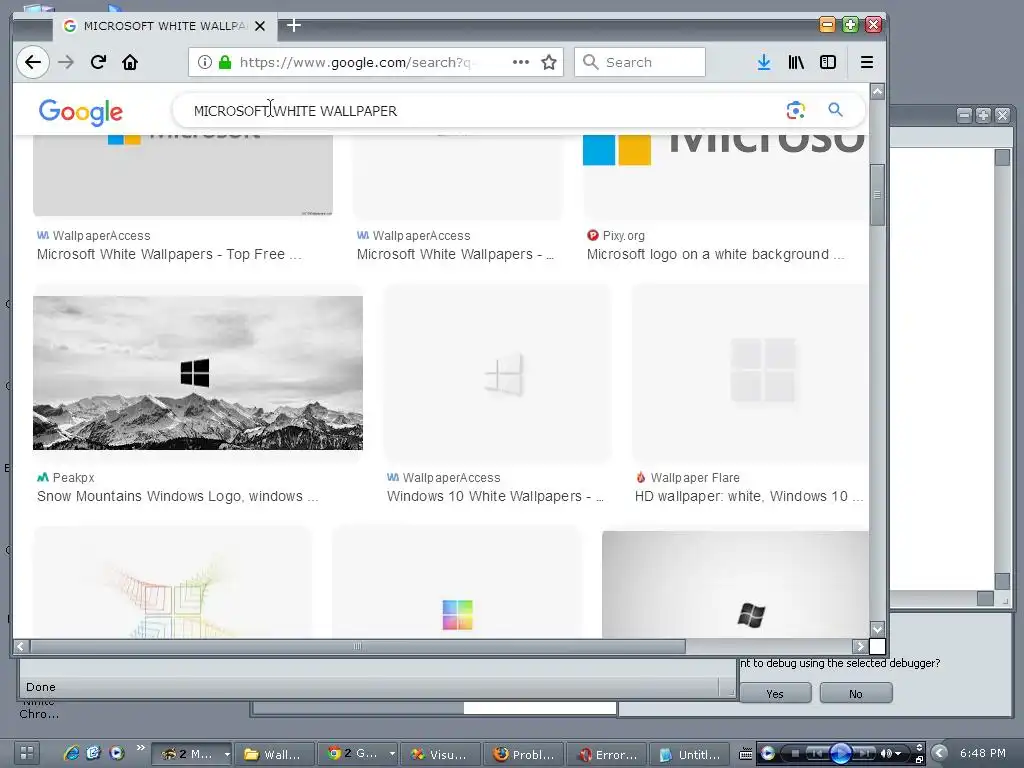The image size is (1024, 768).
Task: Click the 6:48 PM system clock
Action: point(982,753)
